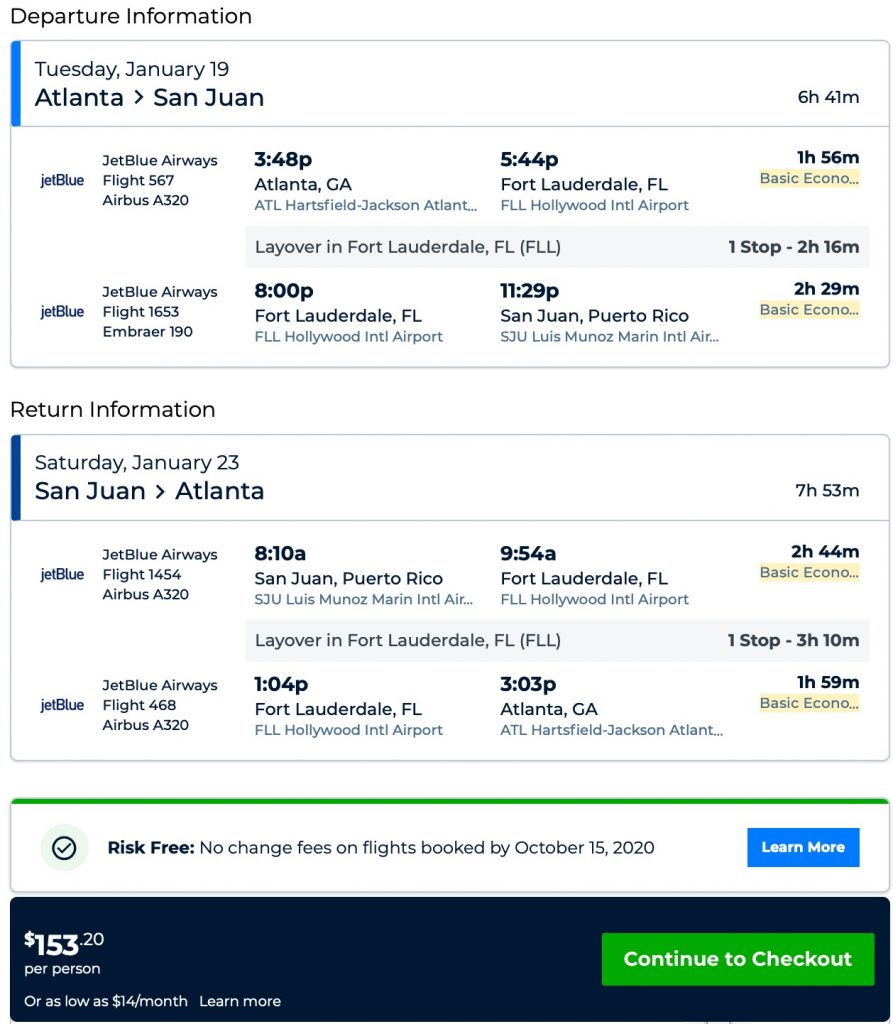Screen dimensions: 893x1024
Task: Click the return layover 3h 10m bar
Action: pos(557,640)
